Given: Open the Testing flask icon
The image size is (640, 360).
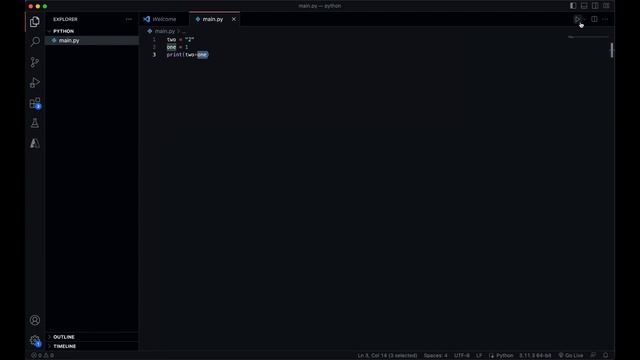Looking at the screenshot, I should tap(35, 123).
